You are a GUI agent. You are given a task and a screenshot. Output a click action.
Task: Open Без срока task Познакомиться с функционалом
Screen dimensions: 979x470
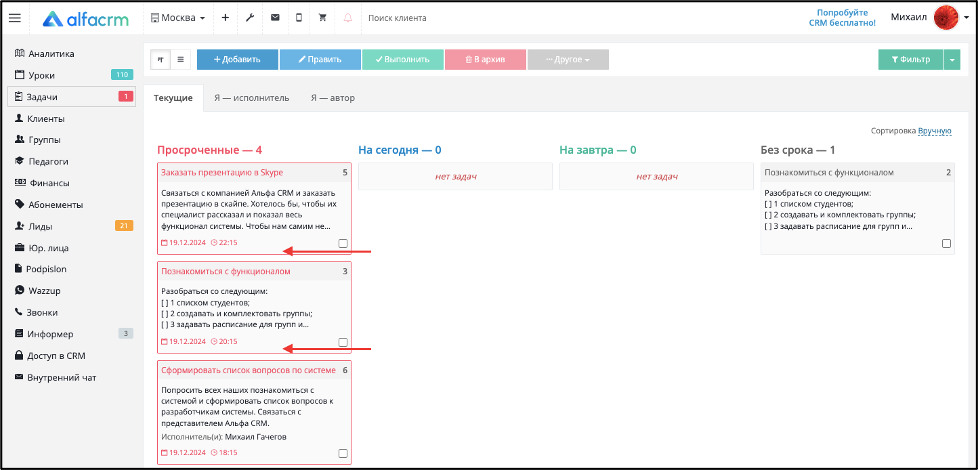pos(830,172)
